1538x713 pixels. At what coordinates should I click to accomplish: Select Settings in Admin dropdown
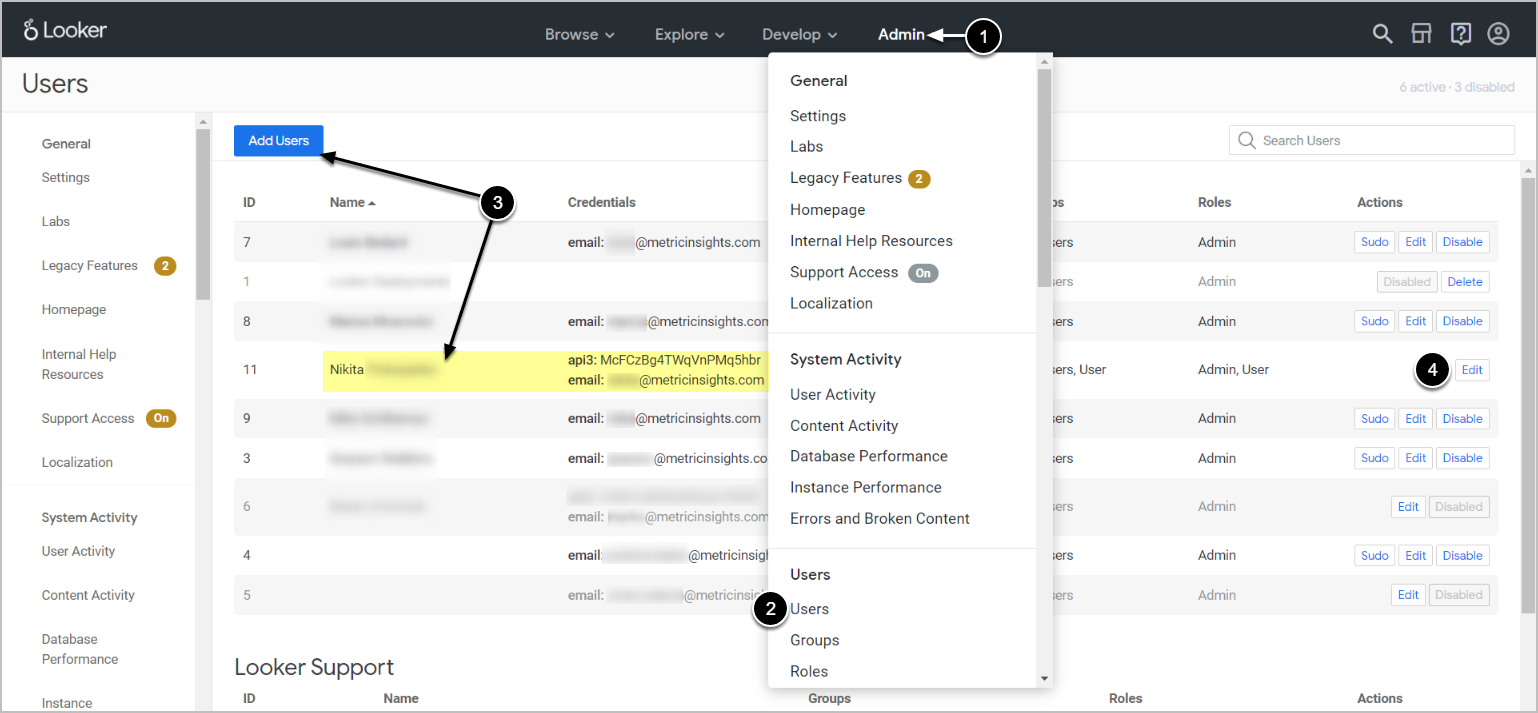pyautogui.click(x=818, y=116)
